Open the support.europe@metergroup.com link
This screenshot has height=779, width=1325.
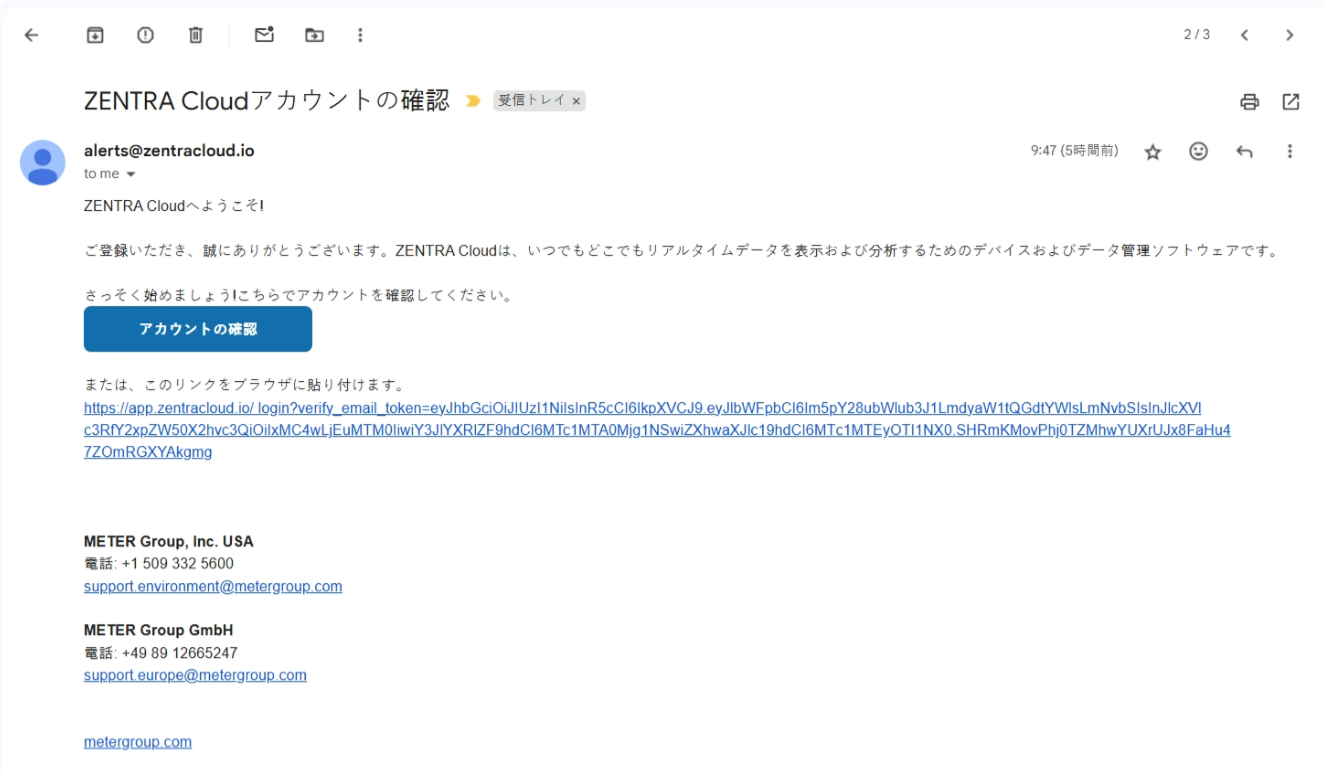coord(195,675)
